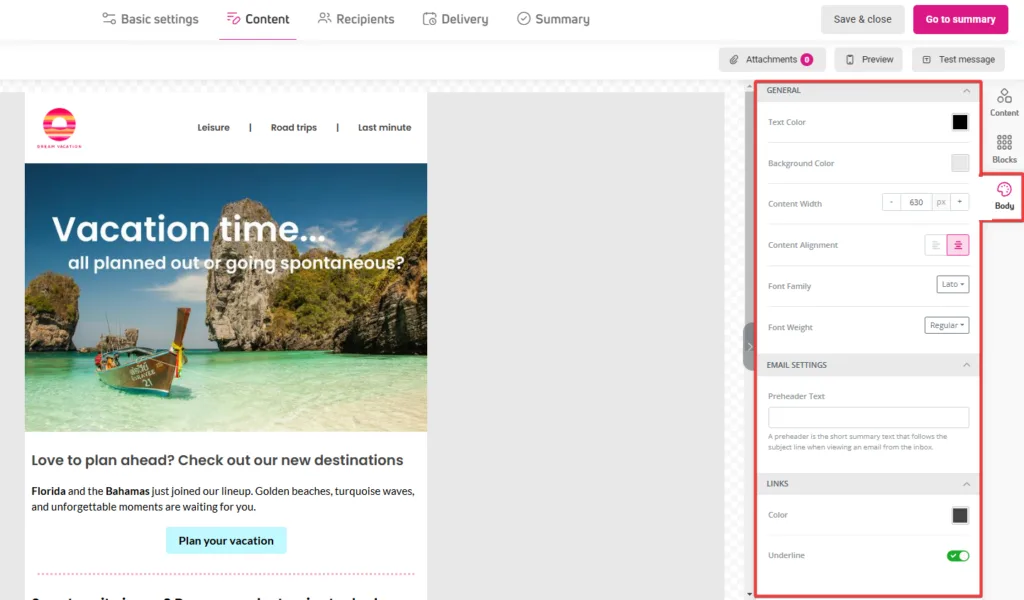This screenshot has width=1024, height=600.
Task: Collapse the LINKS section
Action: click(x=966, y=484)
